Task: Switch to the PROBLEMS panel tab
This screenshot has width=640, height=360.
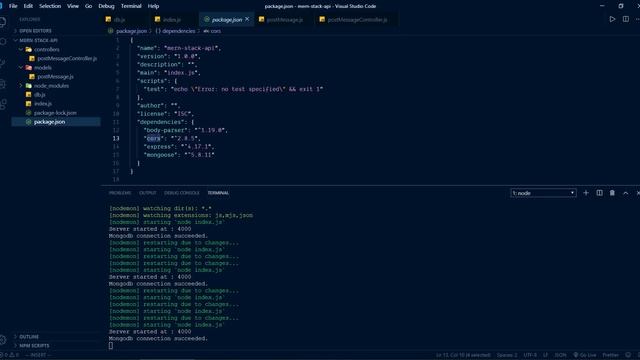Action: 120,193
